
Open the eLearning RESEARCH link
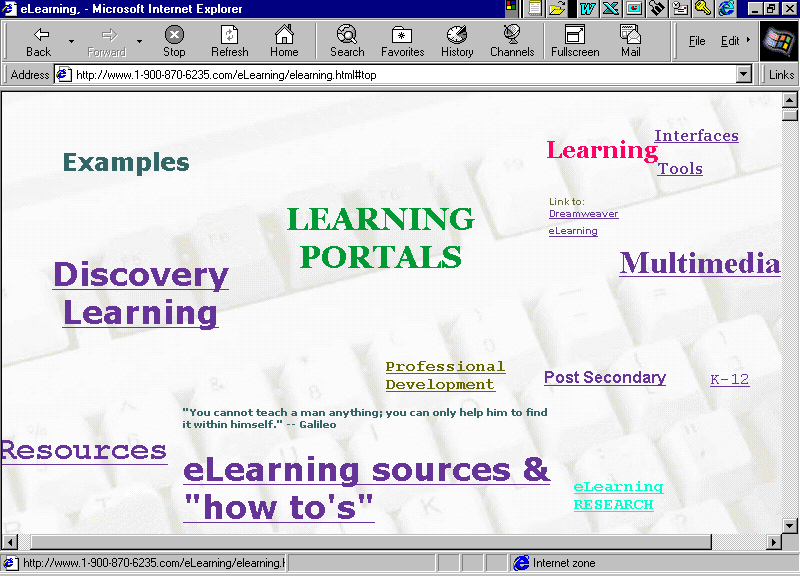pos(618,495)
